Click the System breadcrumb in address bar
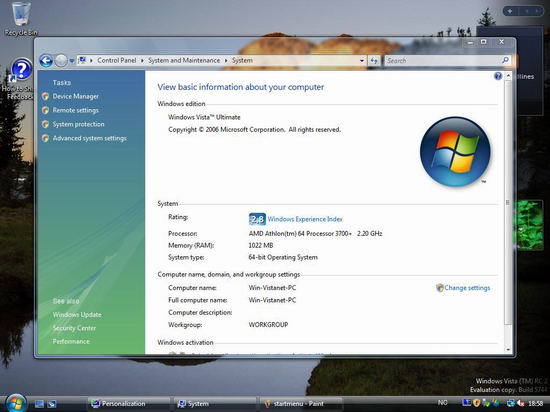The width and height of the screenshot is (550, 412). (x=242, y=60)
